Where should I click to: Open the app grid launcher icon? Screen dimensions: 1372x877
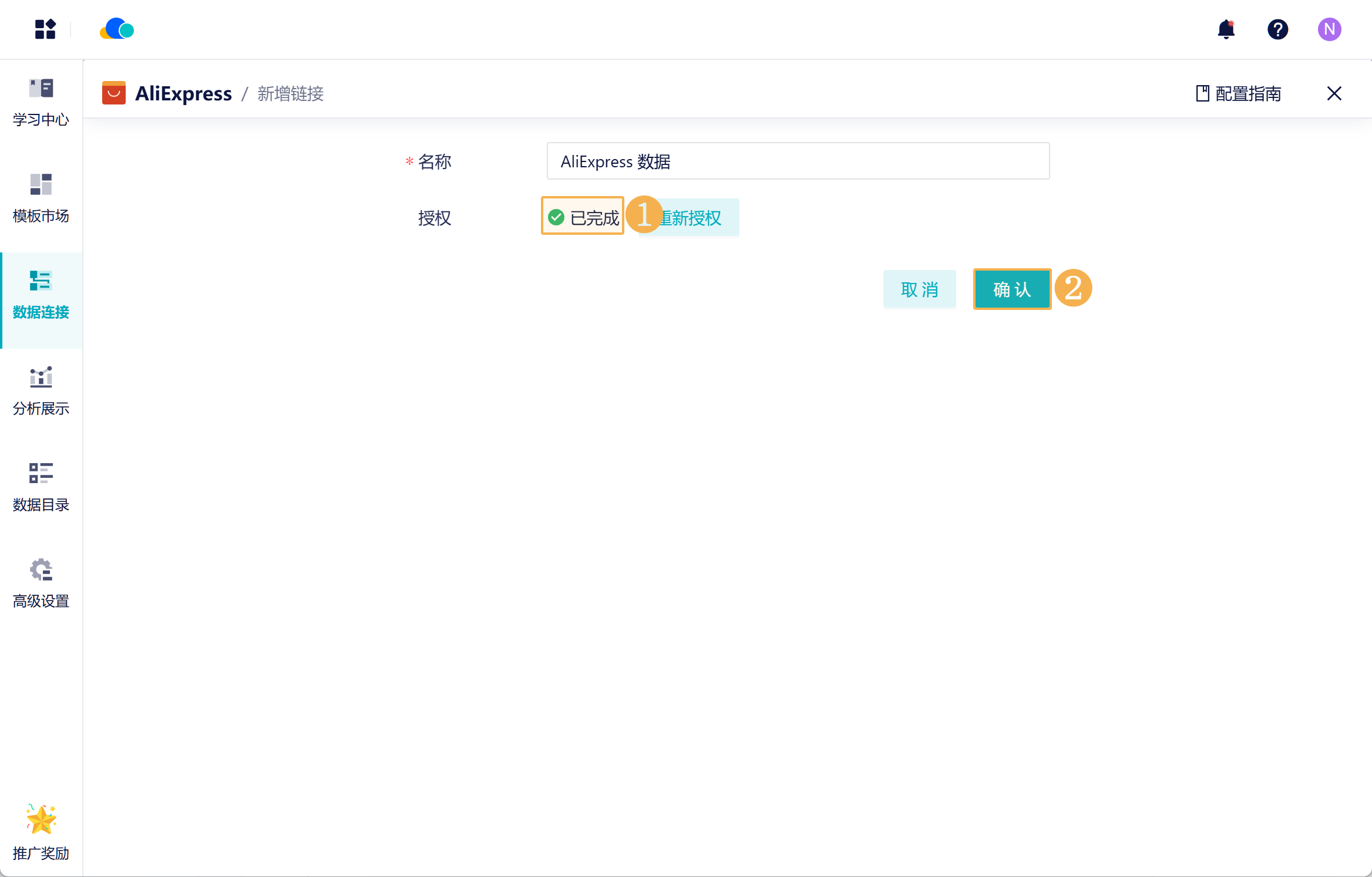45,29
